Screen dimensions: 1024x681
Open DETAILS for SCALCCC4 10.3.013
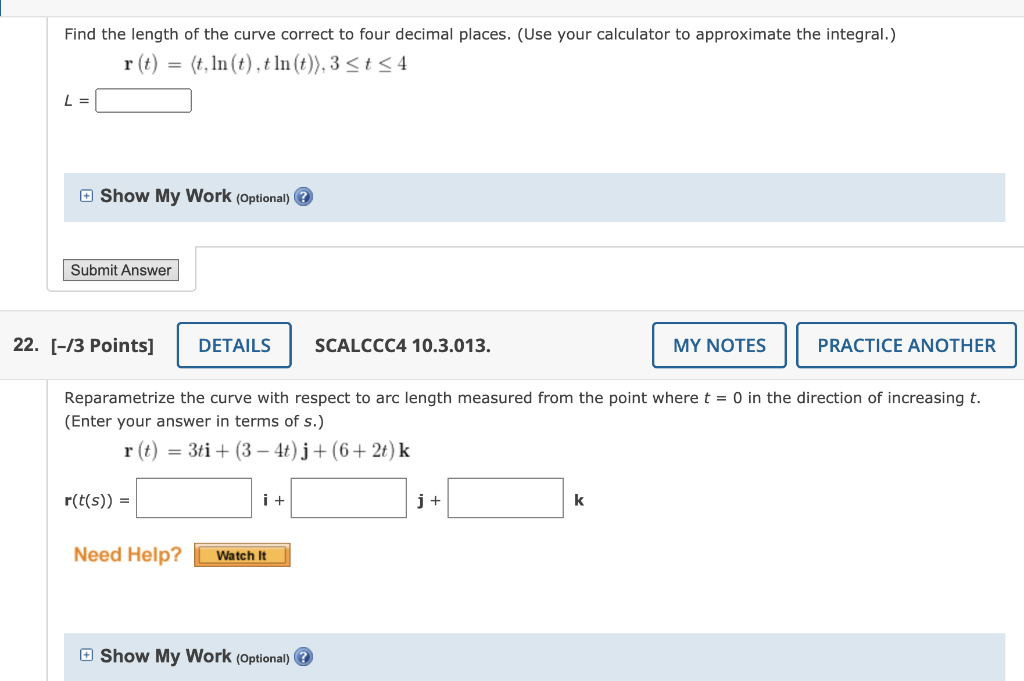(234, 344)
